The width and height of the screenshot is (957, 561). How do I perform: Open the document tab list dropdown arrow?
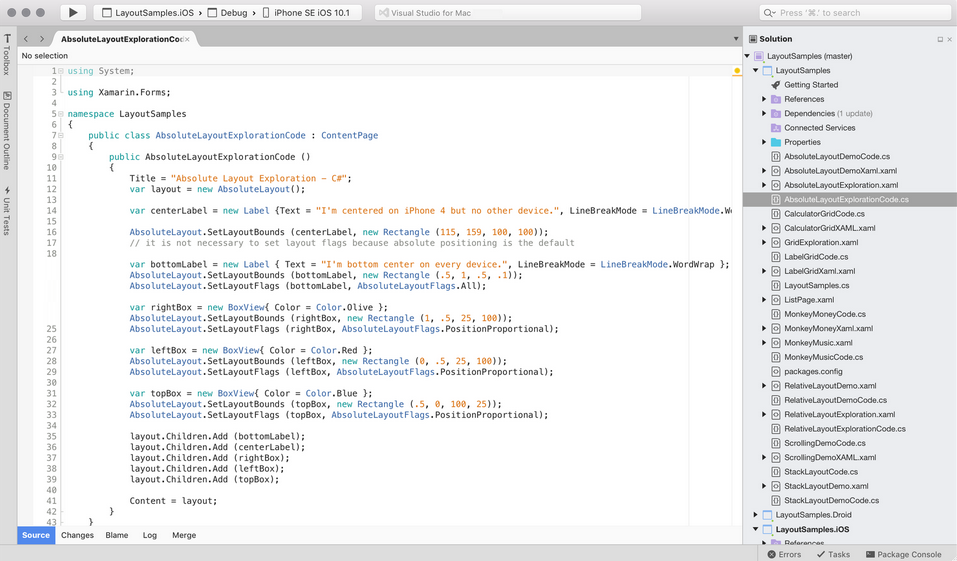pyautogui.click(x=735, y=39)
